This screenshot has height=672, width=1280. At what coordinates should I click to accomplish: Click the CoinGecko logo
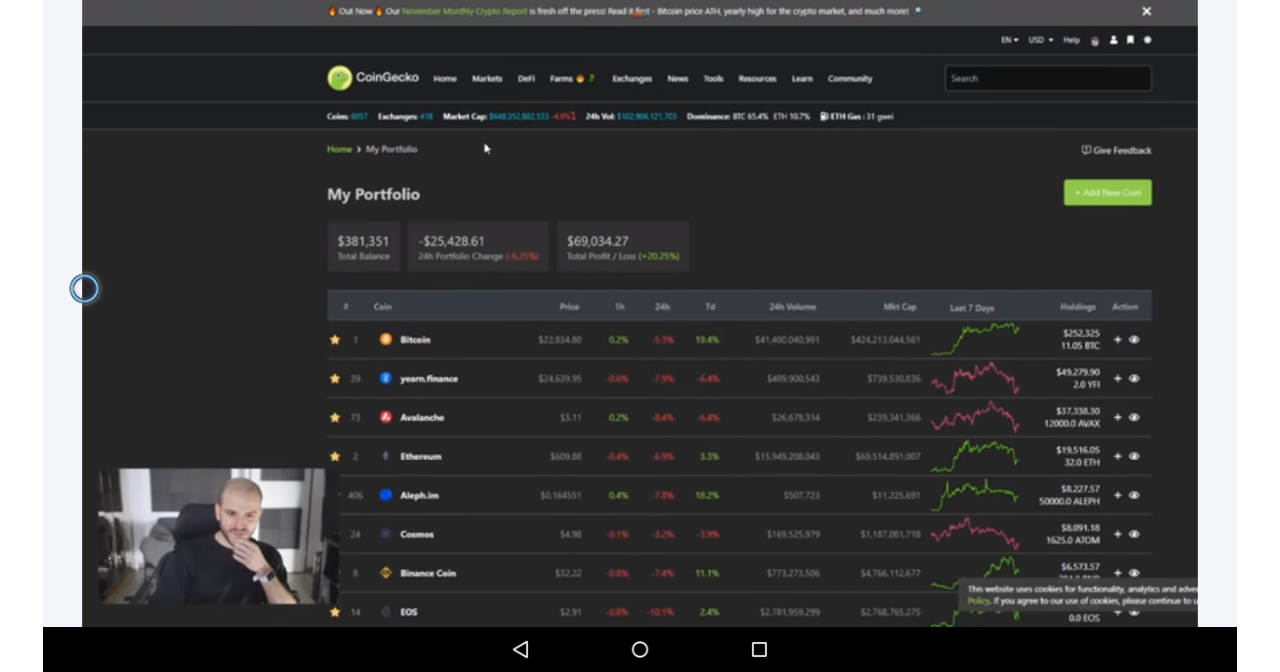(373, 78)
